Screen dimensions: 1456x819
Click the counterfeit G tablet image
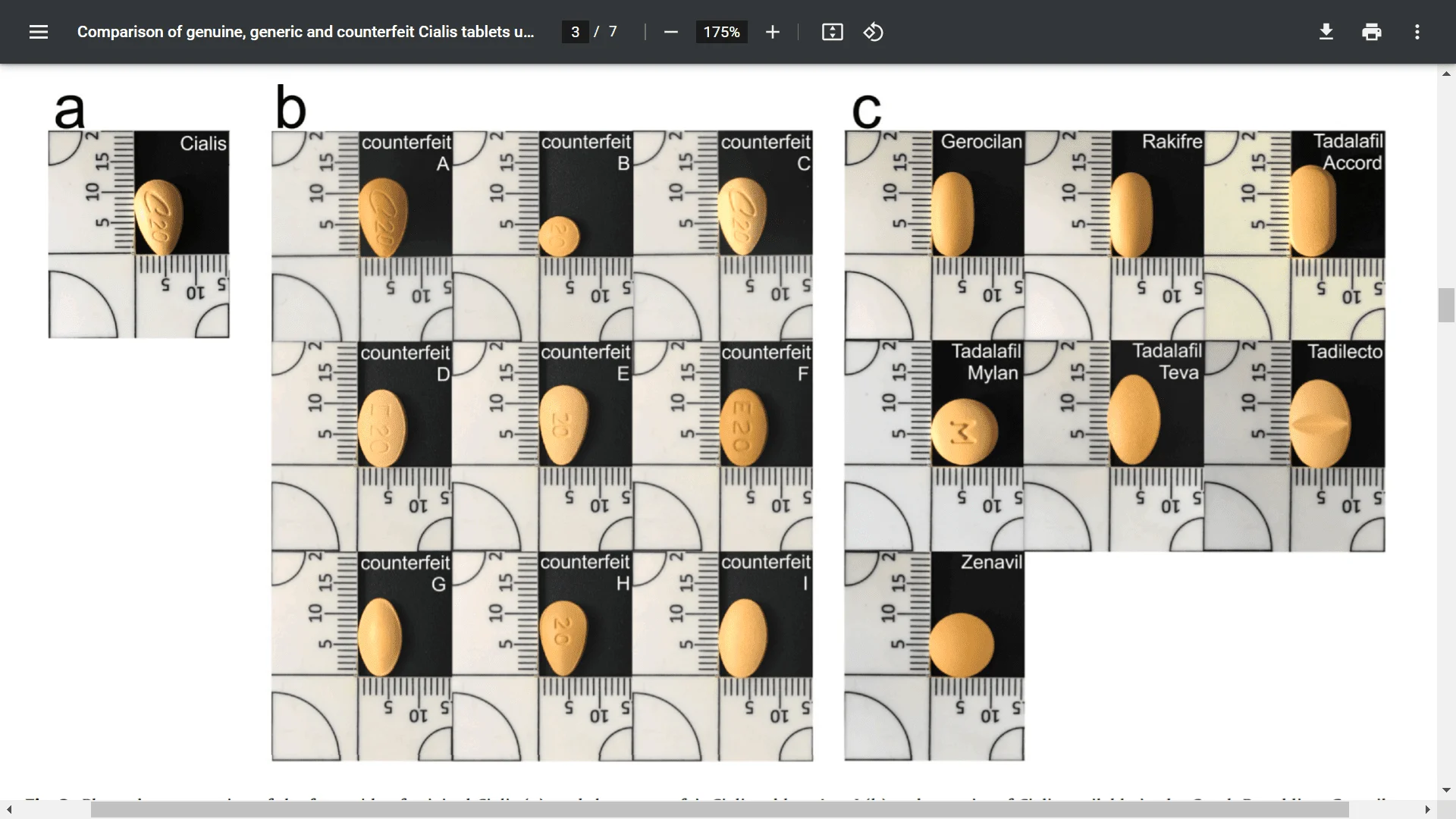(x=379, y=637)
